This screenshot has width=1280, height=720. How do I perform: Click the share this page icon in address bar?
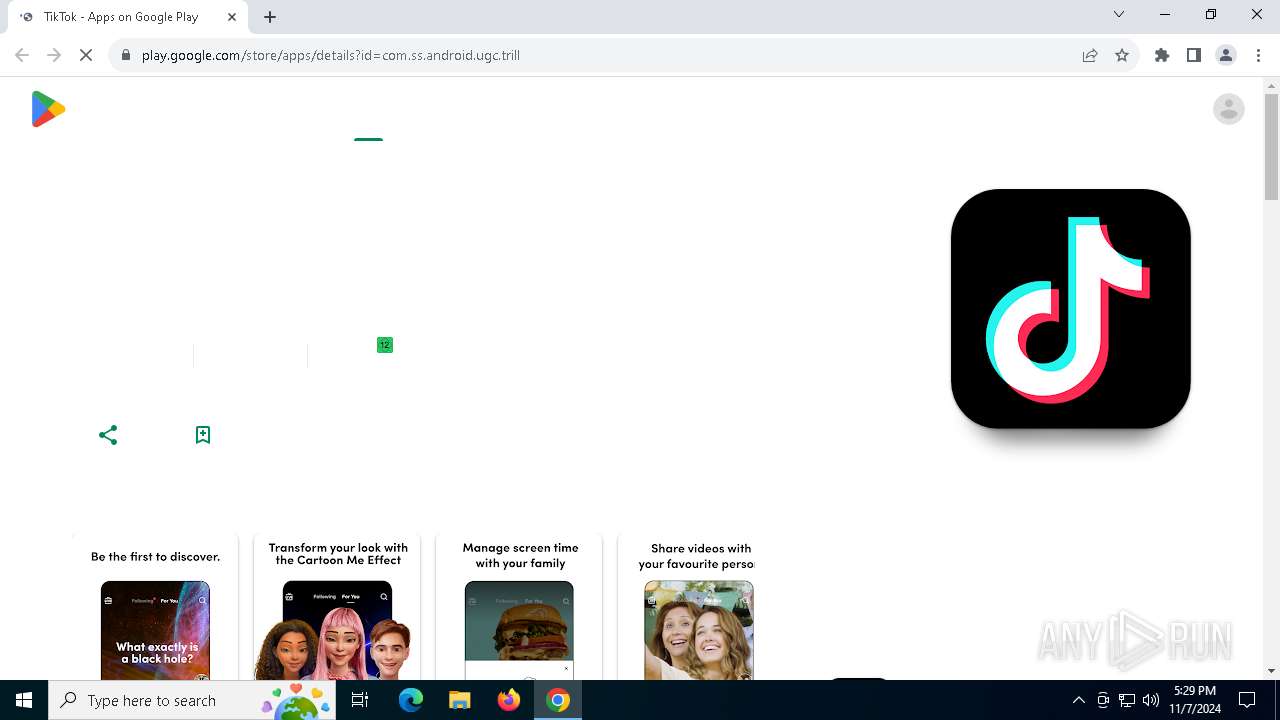tap(1090, 55)
